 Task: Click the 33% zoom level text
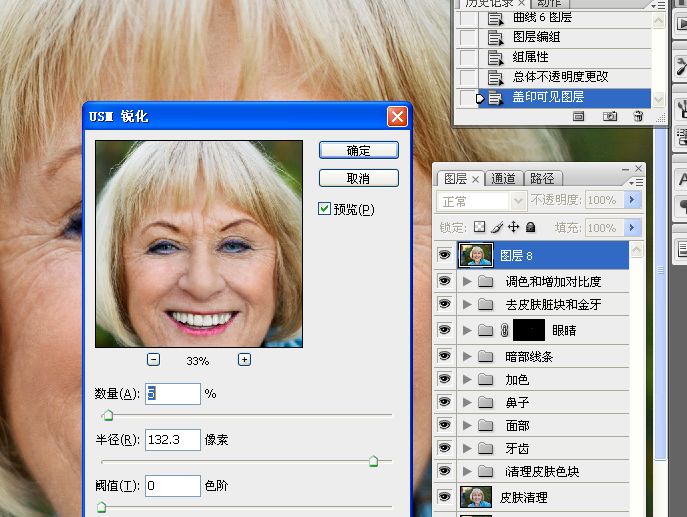click(x=197, y=361)
